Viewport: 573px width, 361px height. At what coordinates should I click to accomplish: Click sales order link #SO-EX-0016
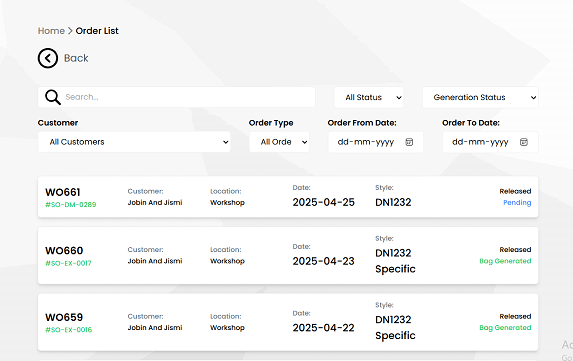pos(68,330)
